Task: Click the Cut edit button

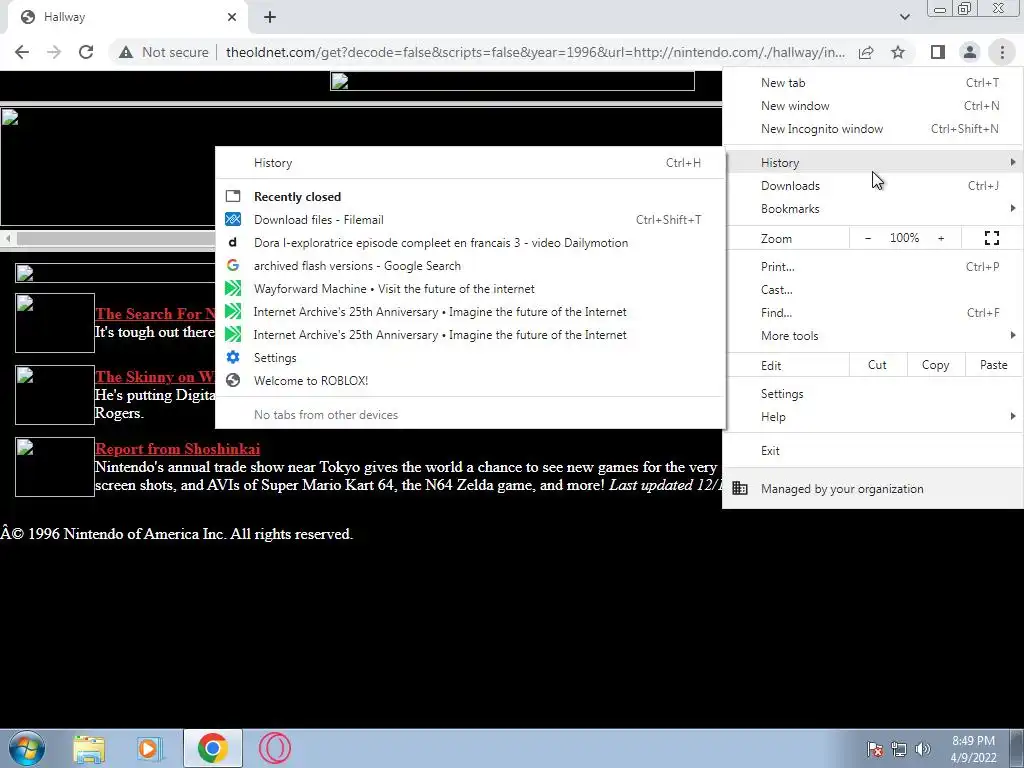Action: [877, 365]
